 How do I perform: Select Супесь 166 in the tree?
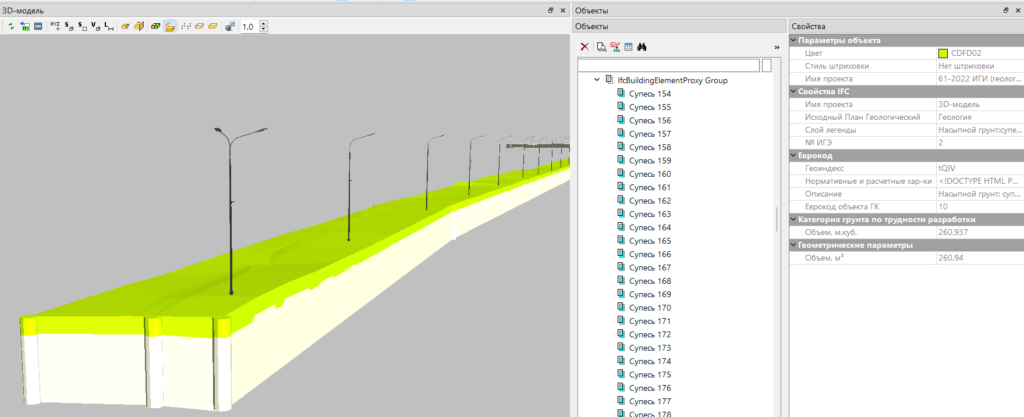click(x=650, y=255)
